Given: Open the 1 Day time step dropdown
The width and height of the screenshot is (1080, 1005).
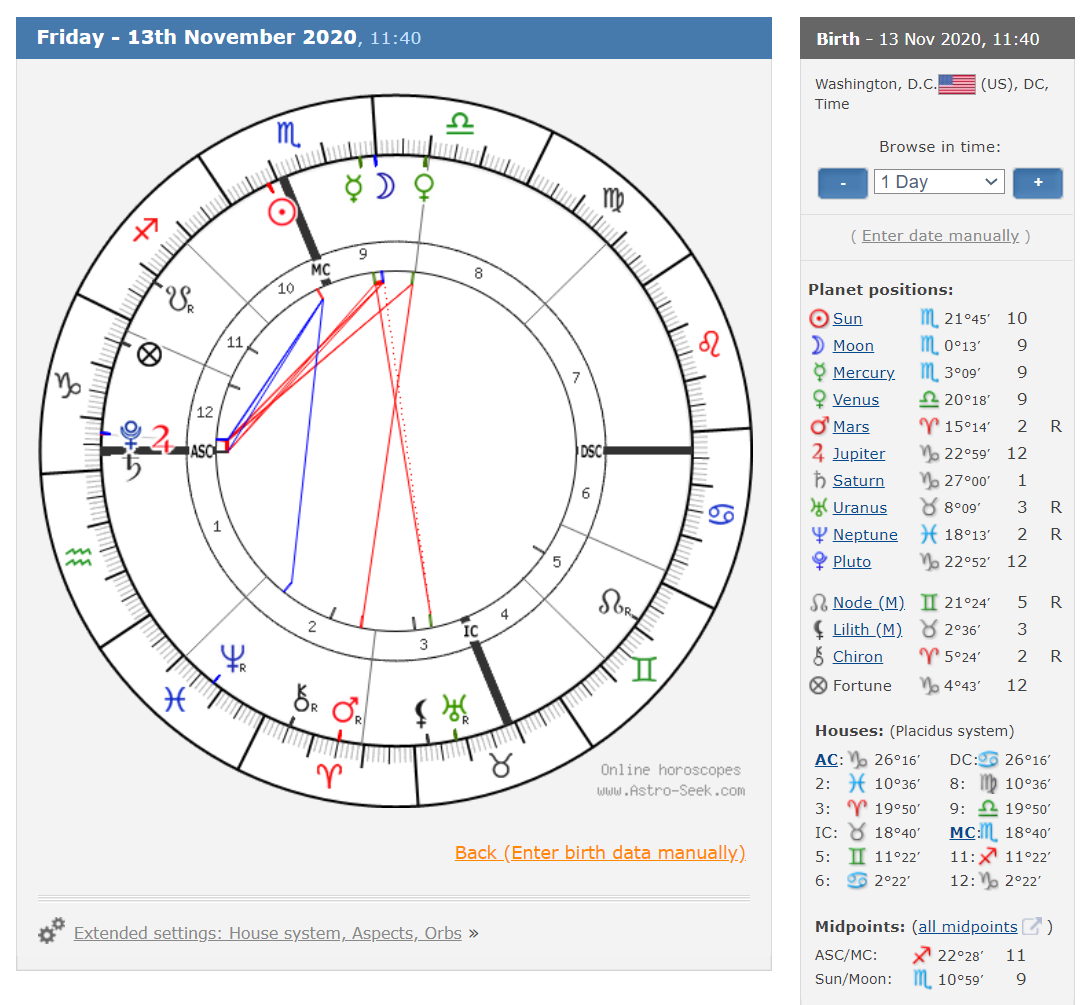Looking at the screenshot, I should 939,182.
